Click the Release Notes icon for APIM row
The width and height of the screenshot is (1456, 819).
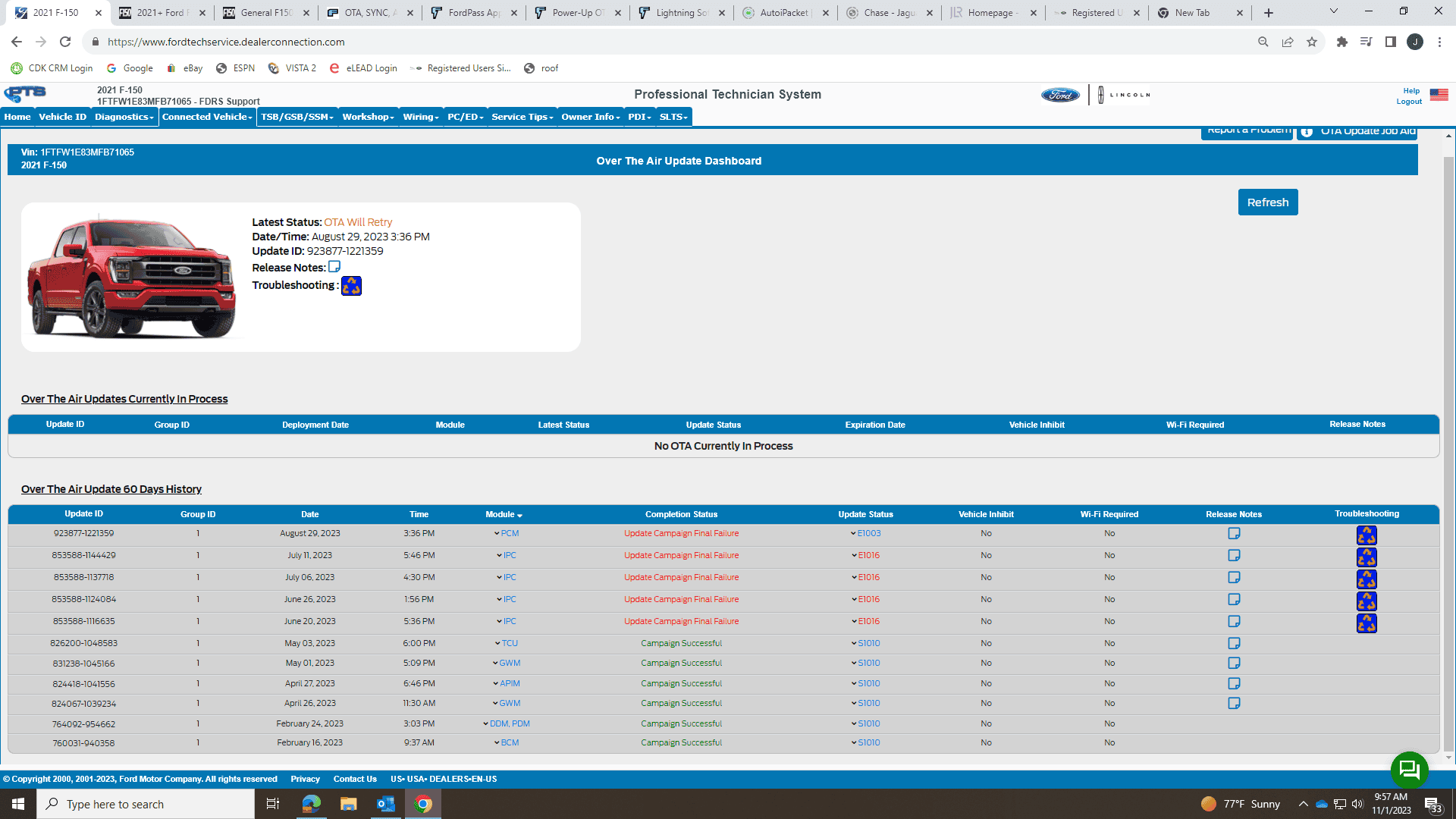(1233, 683)
